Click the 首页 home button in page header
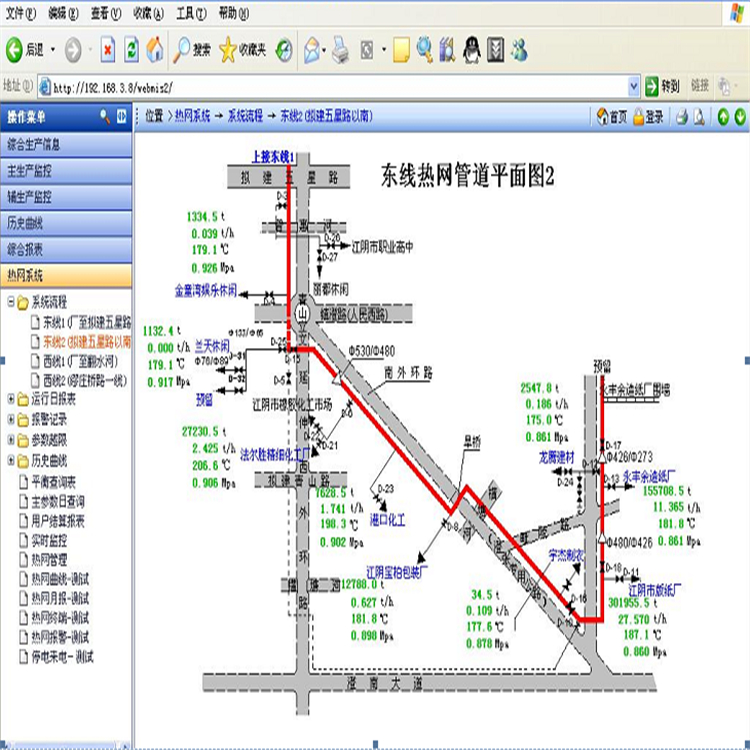This screenshot has width=750, height=750. point(612,116)
